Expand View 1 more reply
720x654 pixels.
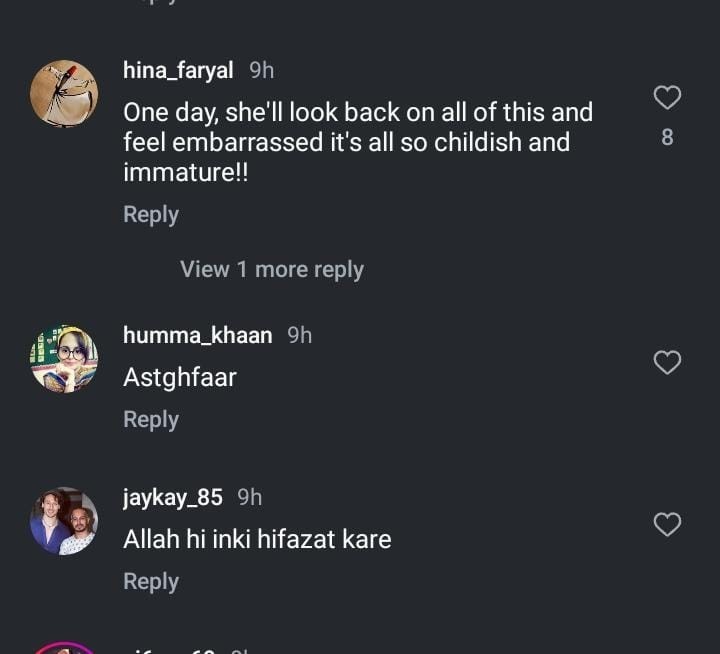tap(271, 269)
